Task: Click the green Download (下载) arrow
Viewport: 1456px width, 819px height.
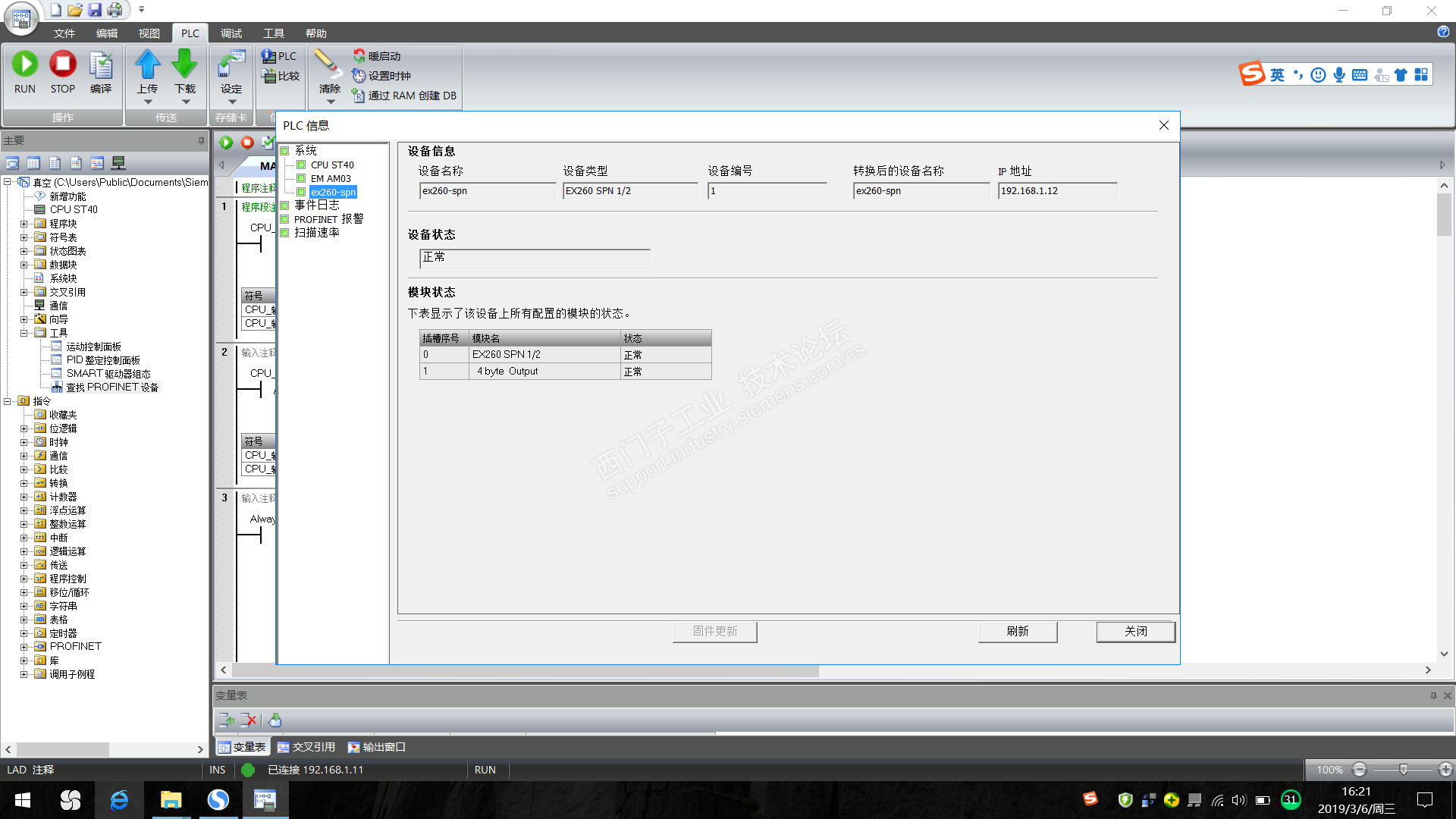Action: pyautogui.click(x=185, y=65)
